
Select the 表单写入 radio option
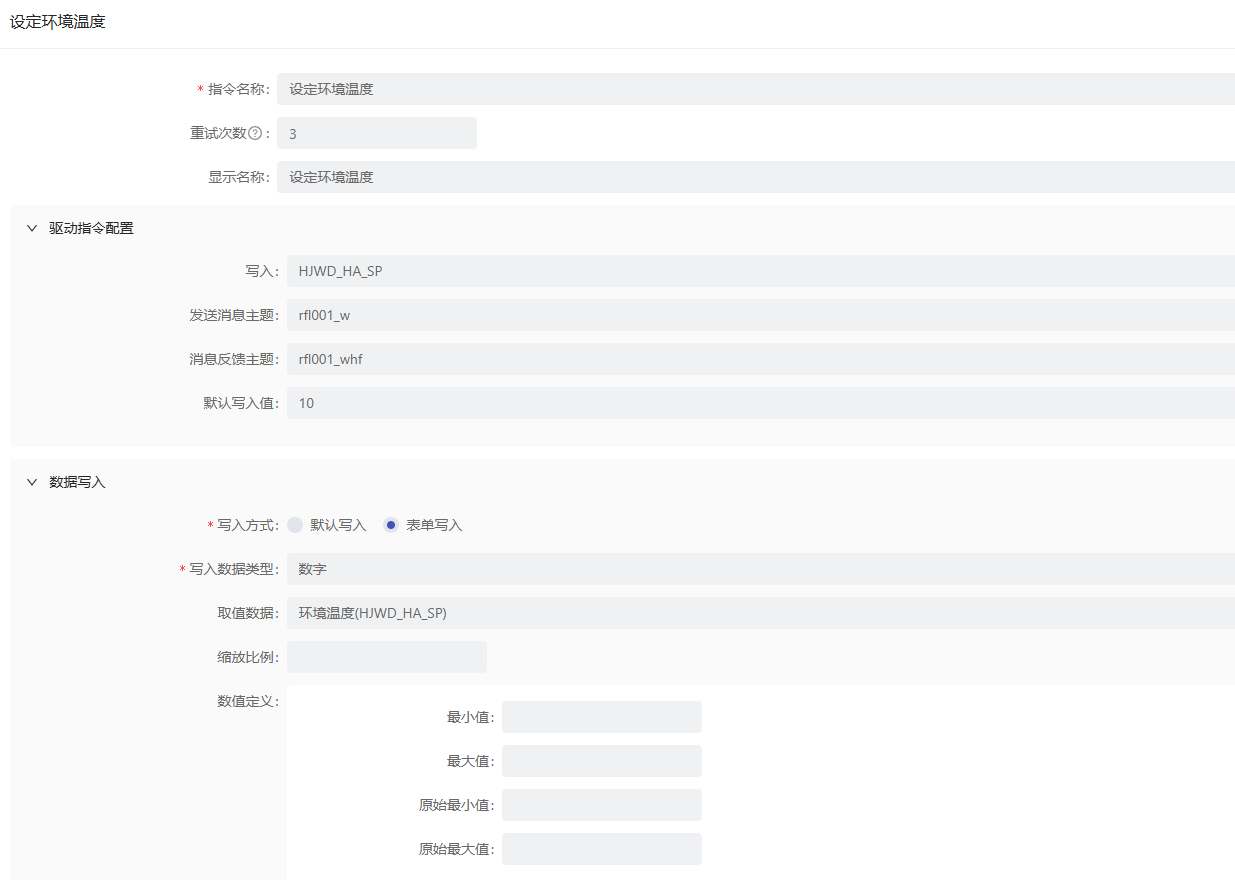[x=391, y=525]
